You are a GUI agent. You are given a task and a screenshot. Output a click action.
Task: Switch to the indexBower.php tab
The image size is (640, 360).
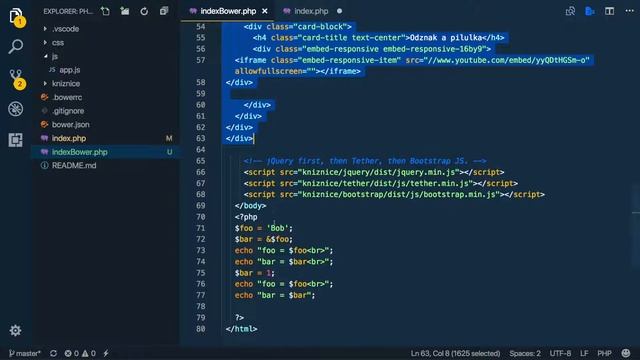[228, 11]
